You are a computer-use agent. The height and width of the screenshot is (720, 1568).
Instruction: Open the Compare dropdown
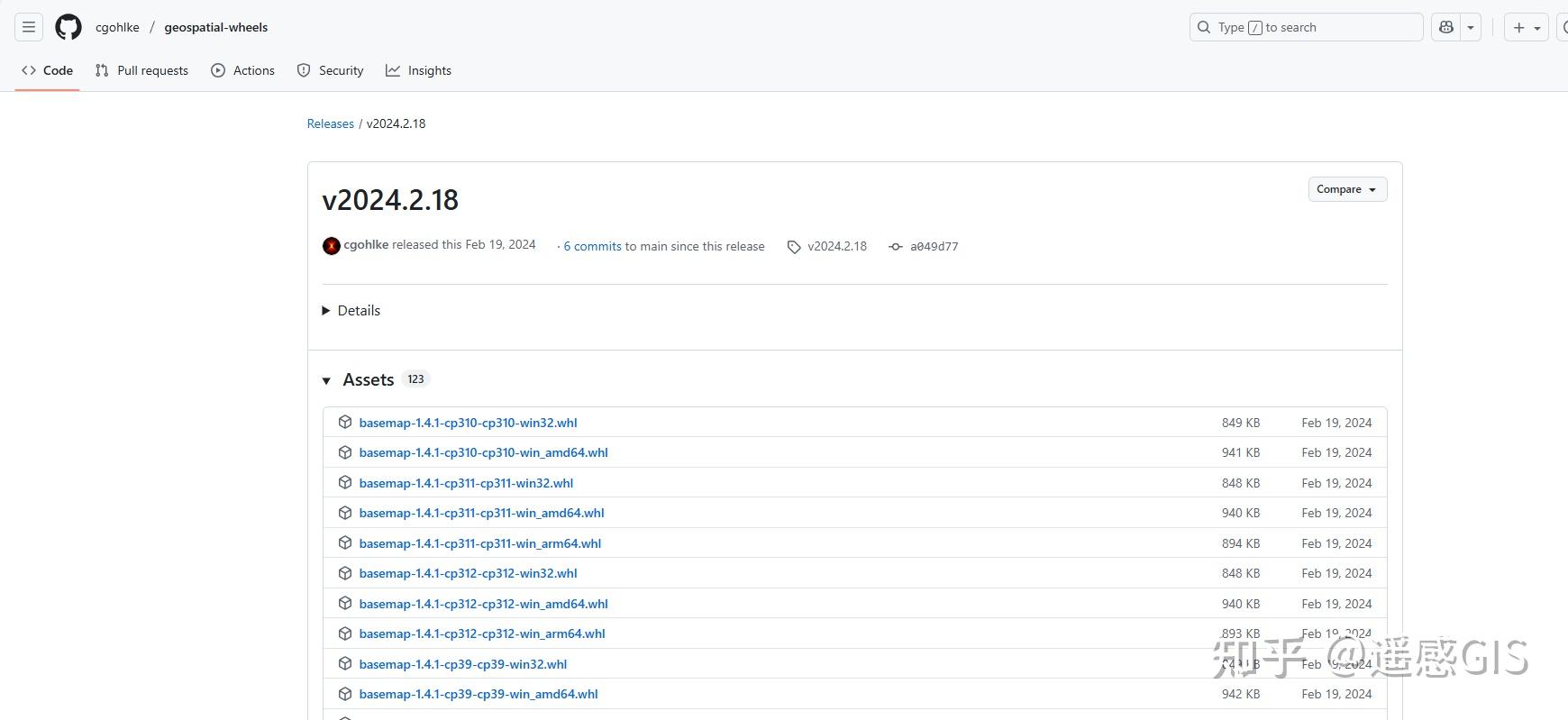tap(1347, 189)
